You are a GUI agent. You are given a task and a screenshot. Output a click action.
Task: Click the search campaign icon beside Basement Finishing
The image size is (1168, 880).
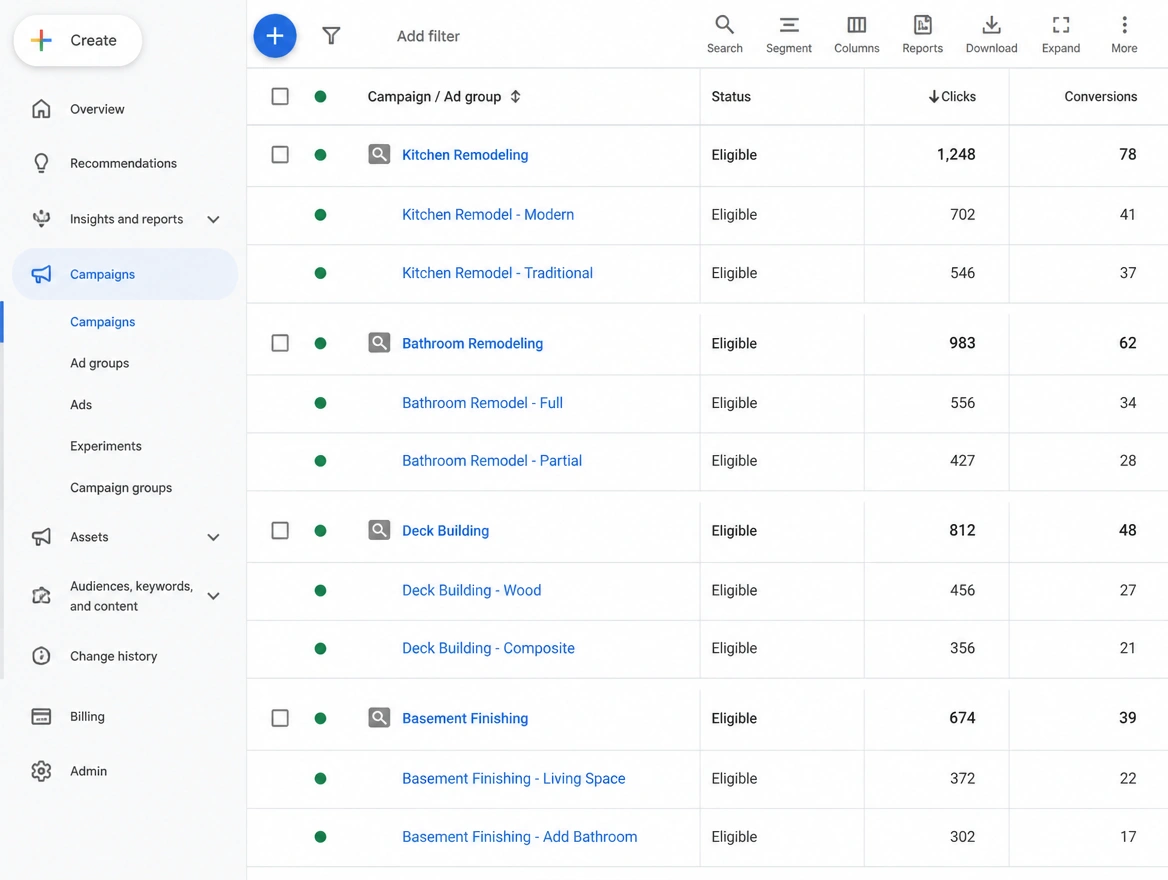pos(379,718)
